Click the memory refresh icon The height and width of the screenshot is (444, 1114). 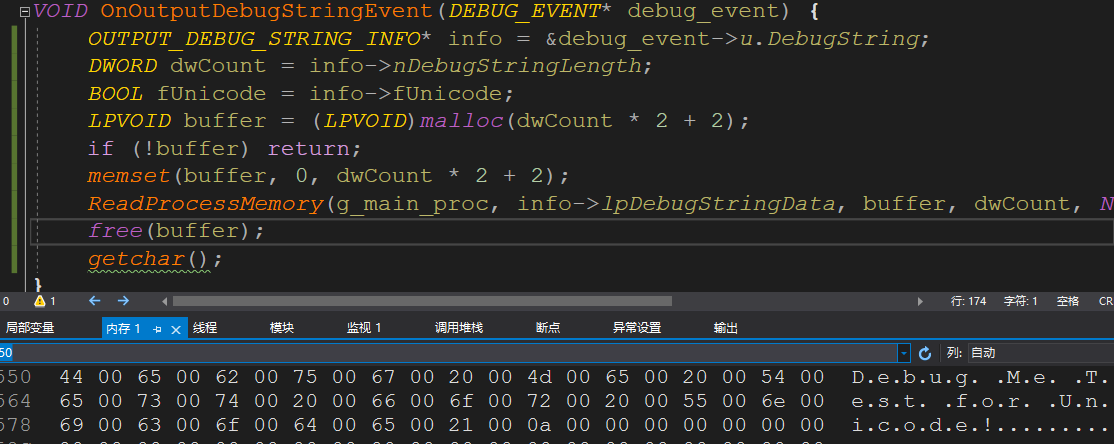[925, 353]
